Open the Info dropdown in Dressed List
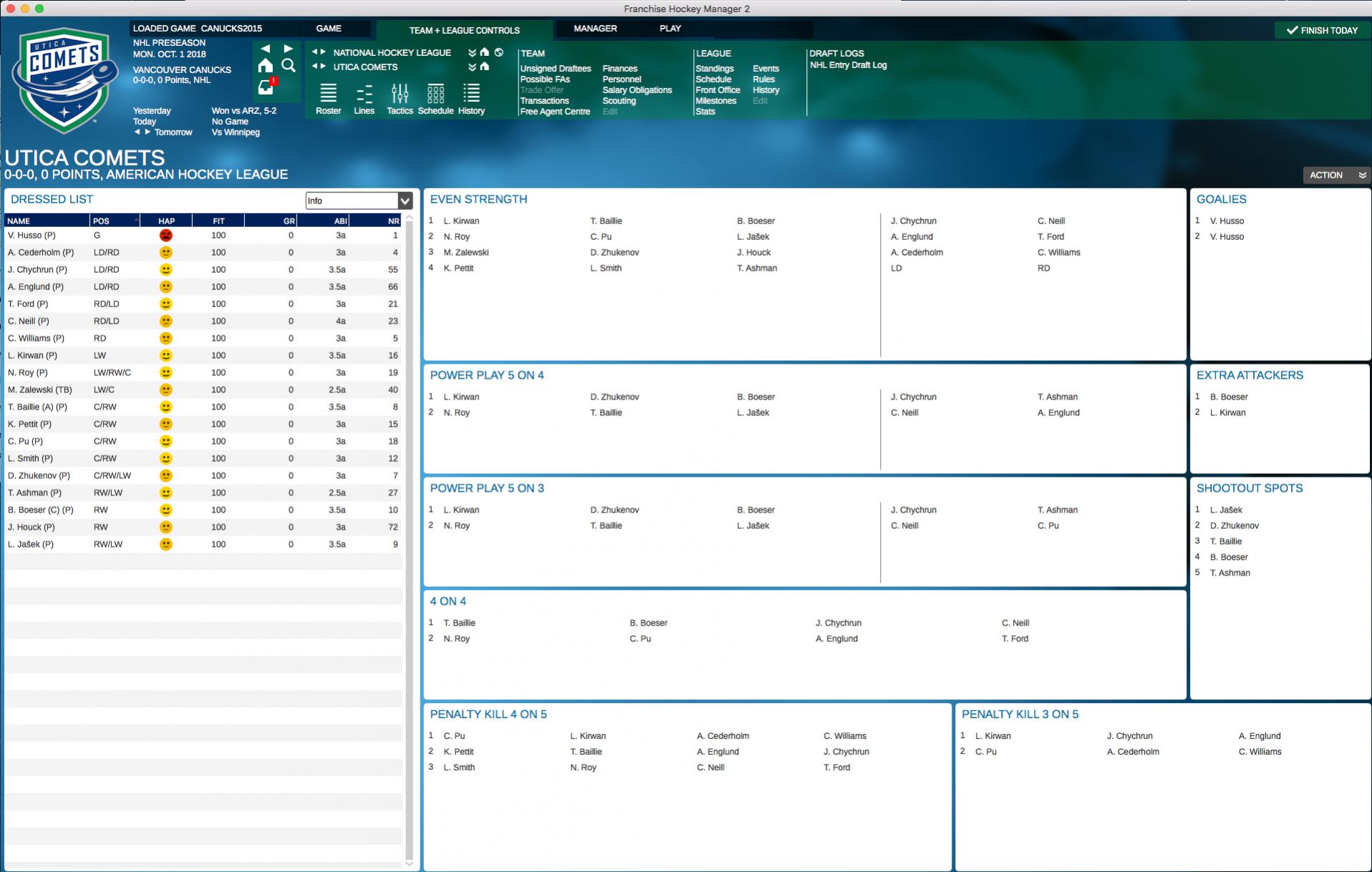1372x872 pixels. pos(359,201)
